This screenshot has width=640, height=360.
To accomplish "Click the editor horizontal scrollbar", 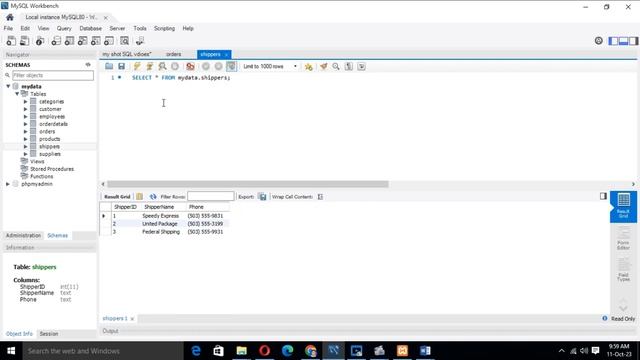I will pyautogui.click(x=248, y=184).
